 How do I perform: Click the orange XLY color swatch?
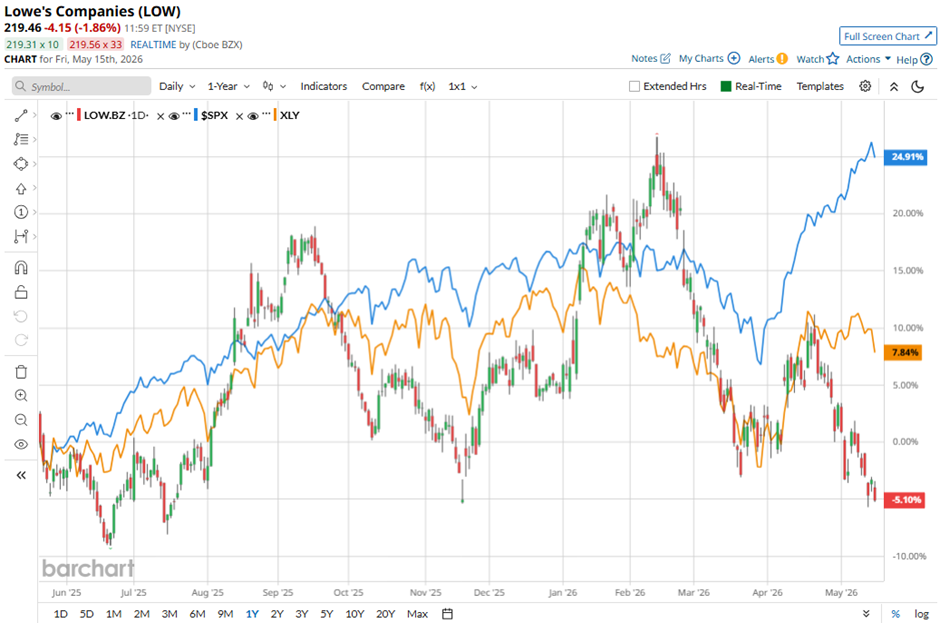coord(275,115)
